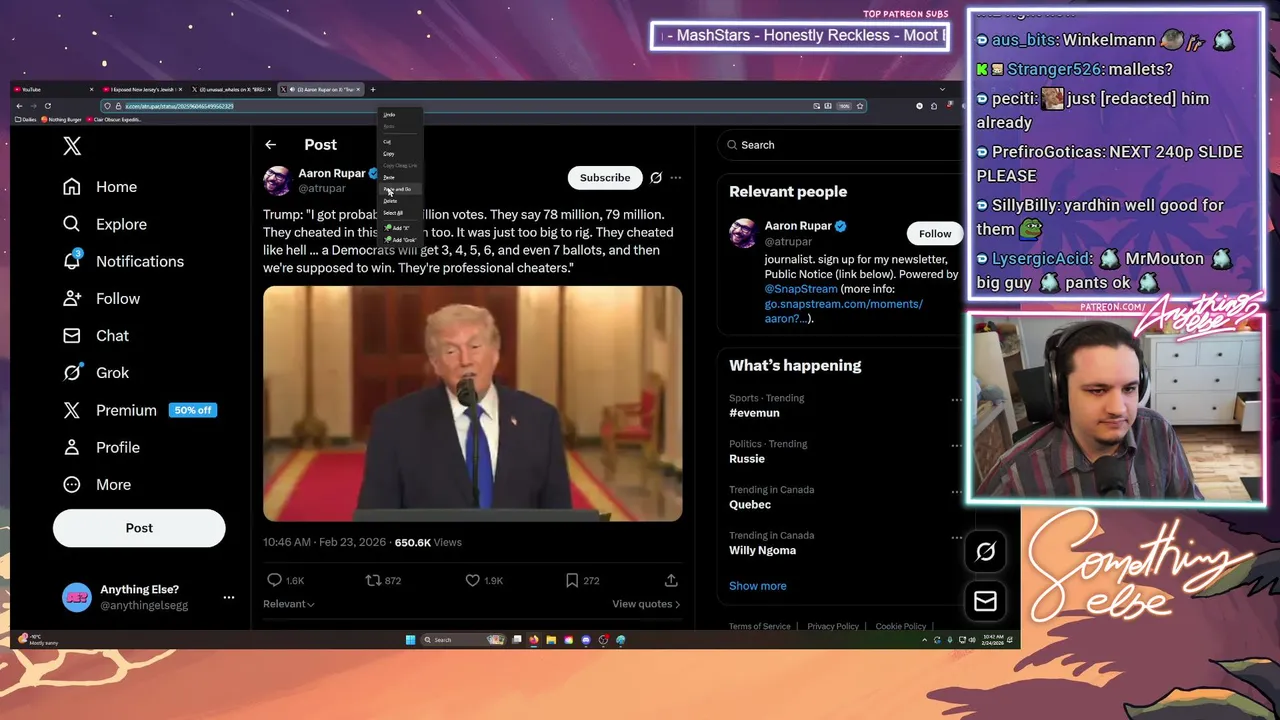Open the floating messages envelope button
The height and width of the screenshot is (720, 1280).
(x=985, y=601)
